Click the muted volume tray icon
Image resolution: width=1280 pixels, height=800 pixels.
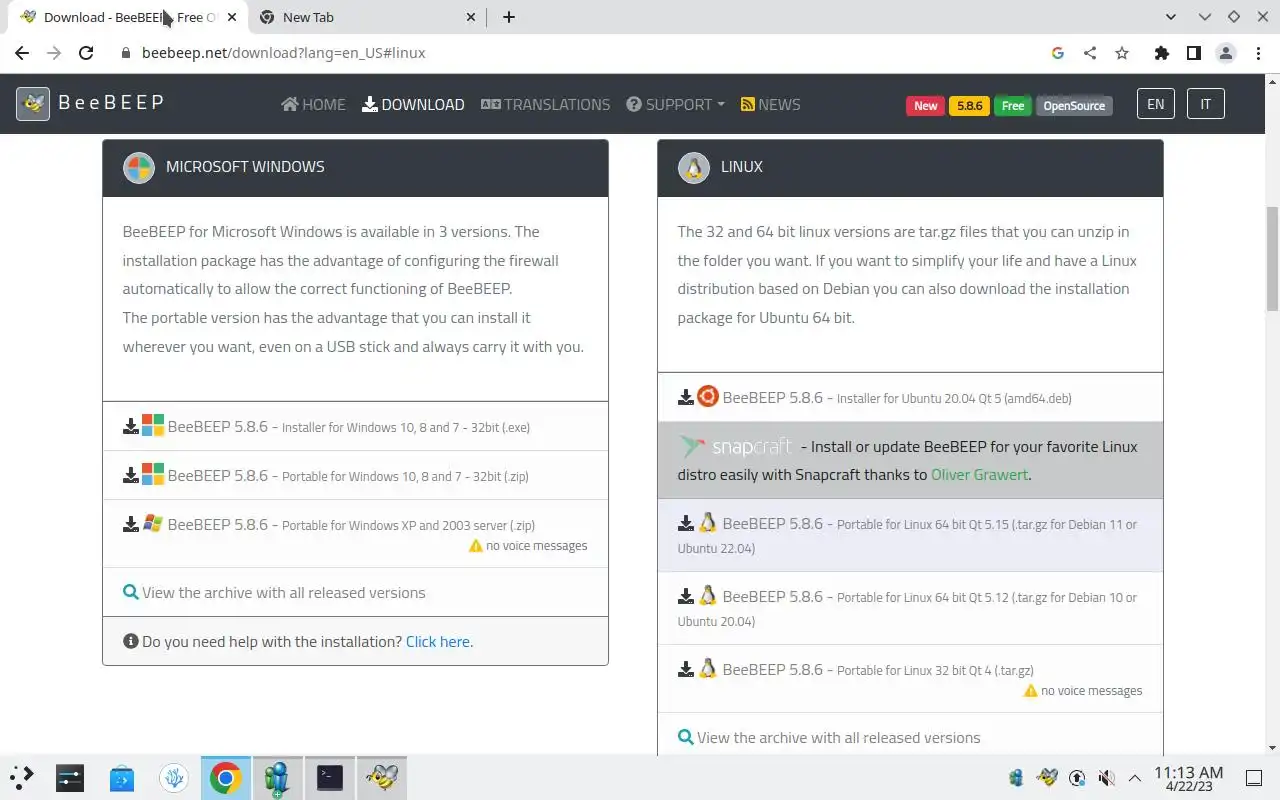[1106, 777]
